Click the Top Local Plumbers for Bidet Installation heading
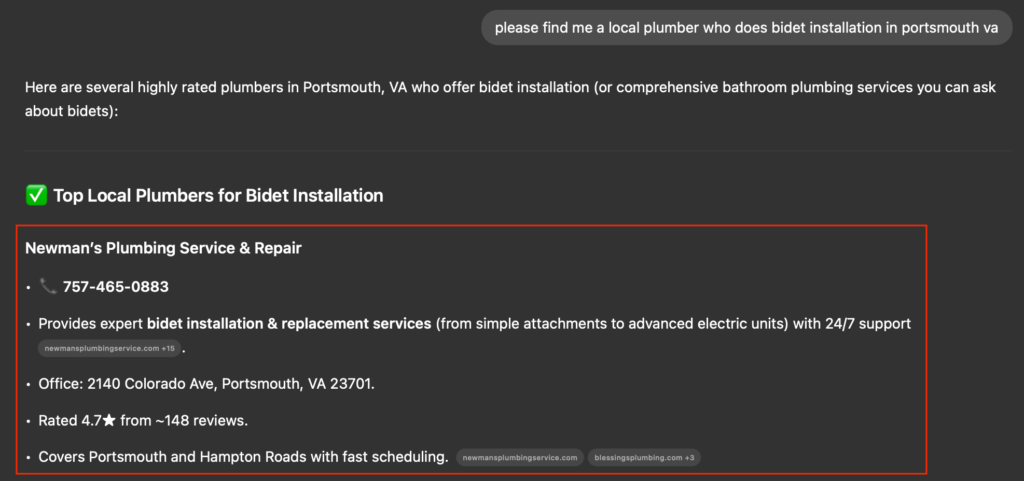The width and height of the screenshot is (1024, 481). pyautogui.click(x=218, y=196)
